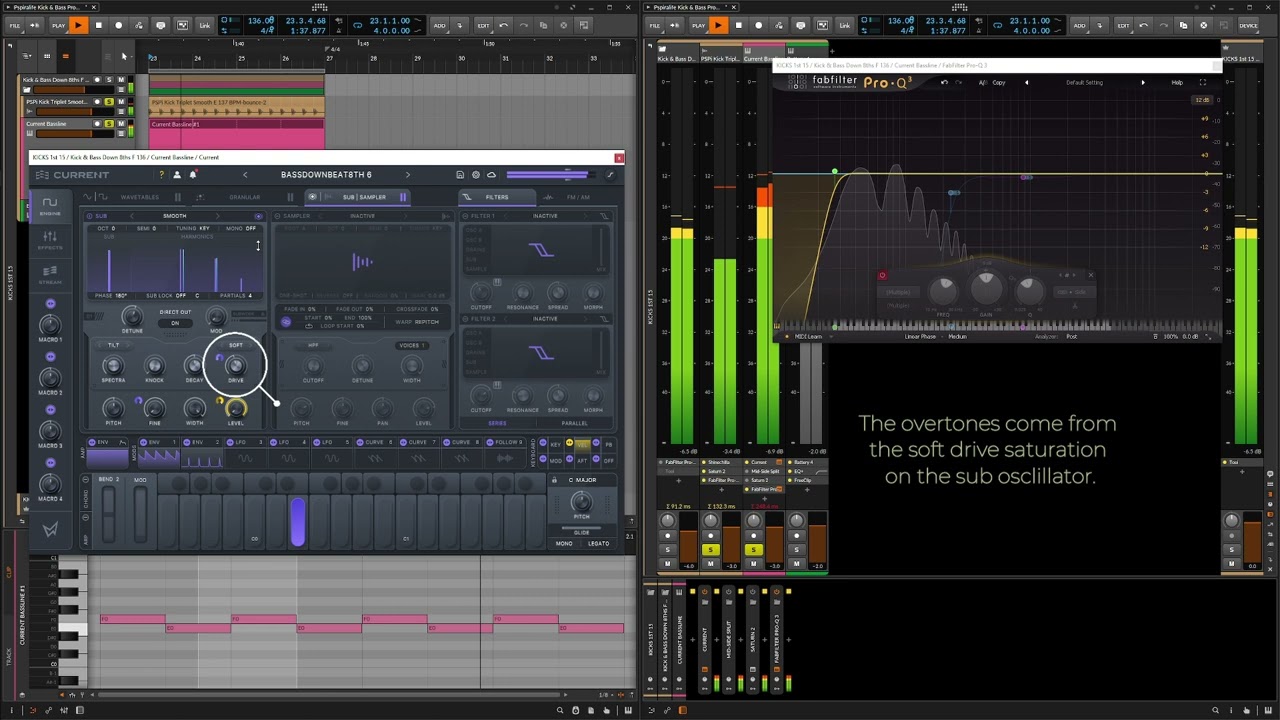
Task: Enable MONO glide mode
Action: click(564, 544)
